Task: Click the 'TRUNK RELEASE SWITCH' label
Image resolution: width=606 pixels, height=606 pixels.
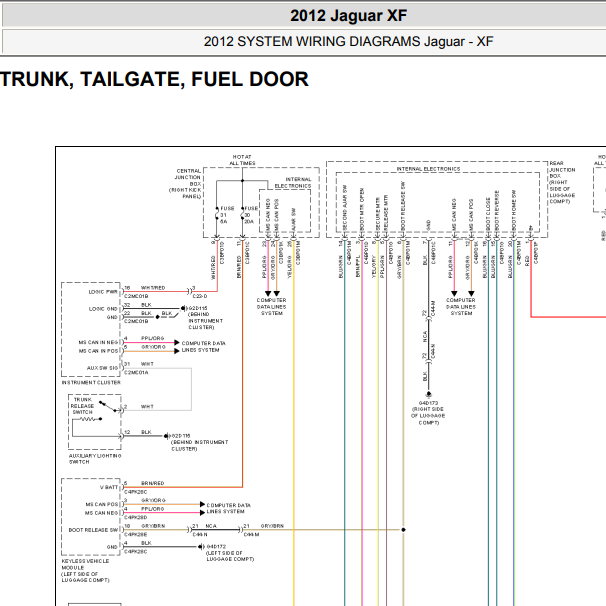Action: pyautogui.click(x=82, y=406)
